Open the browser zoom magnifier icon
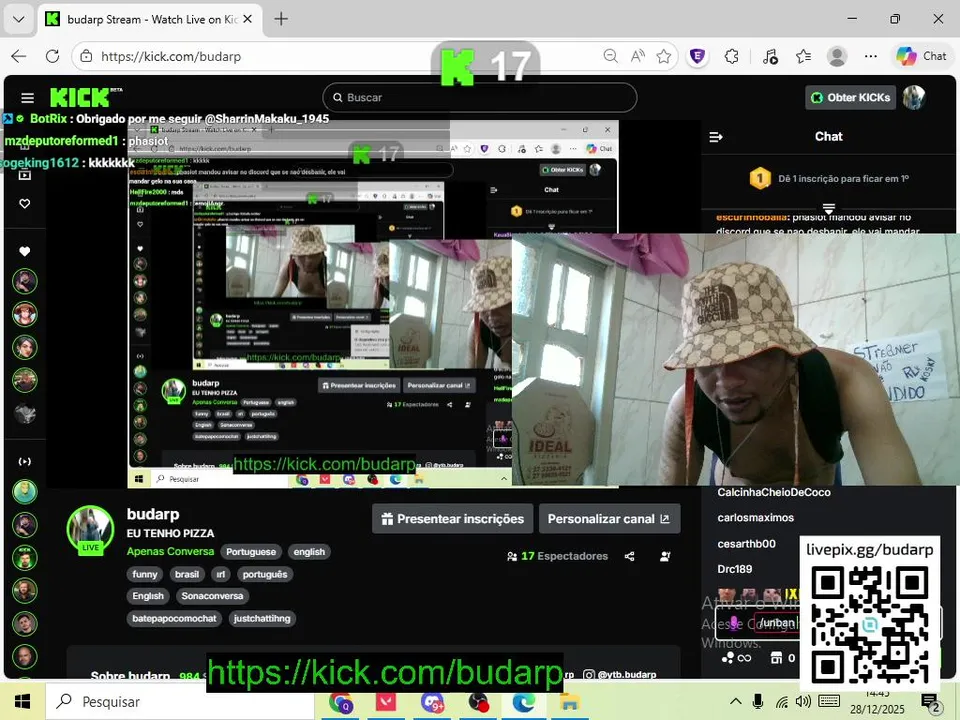 click(x=610, y=56)
